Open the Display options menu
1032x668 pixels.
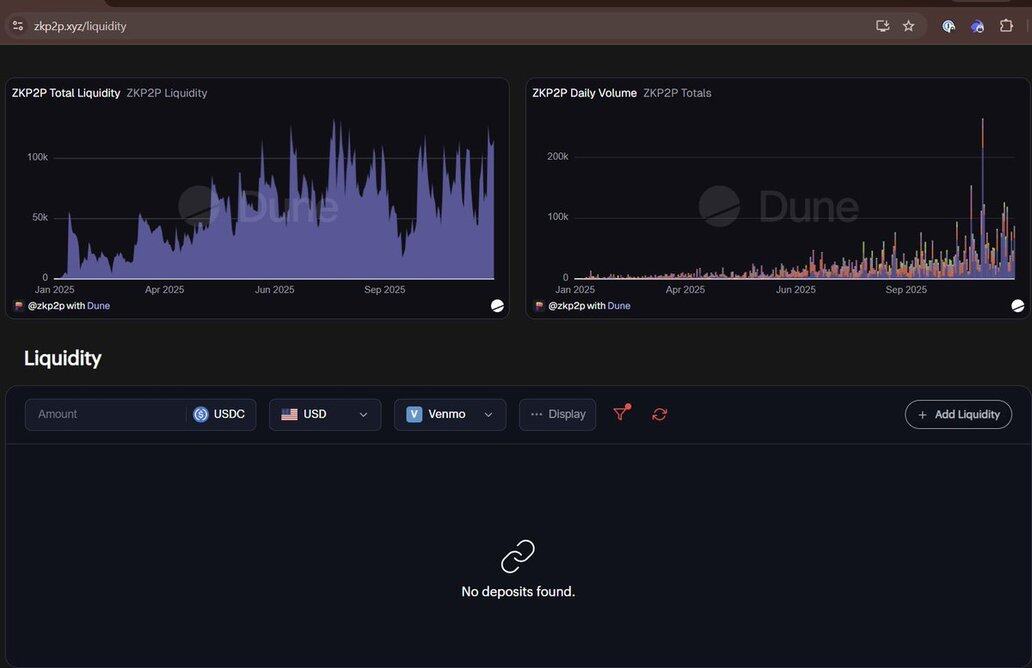[557, 414]
